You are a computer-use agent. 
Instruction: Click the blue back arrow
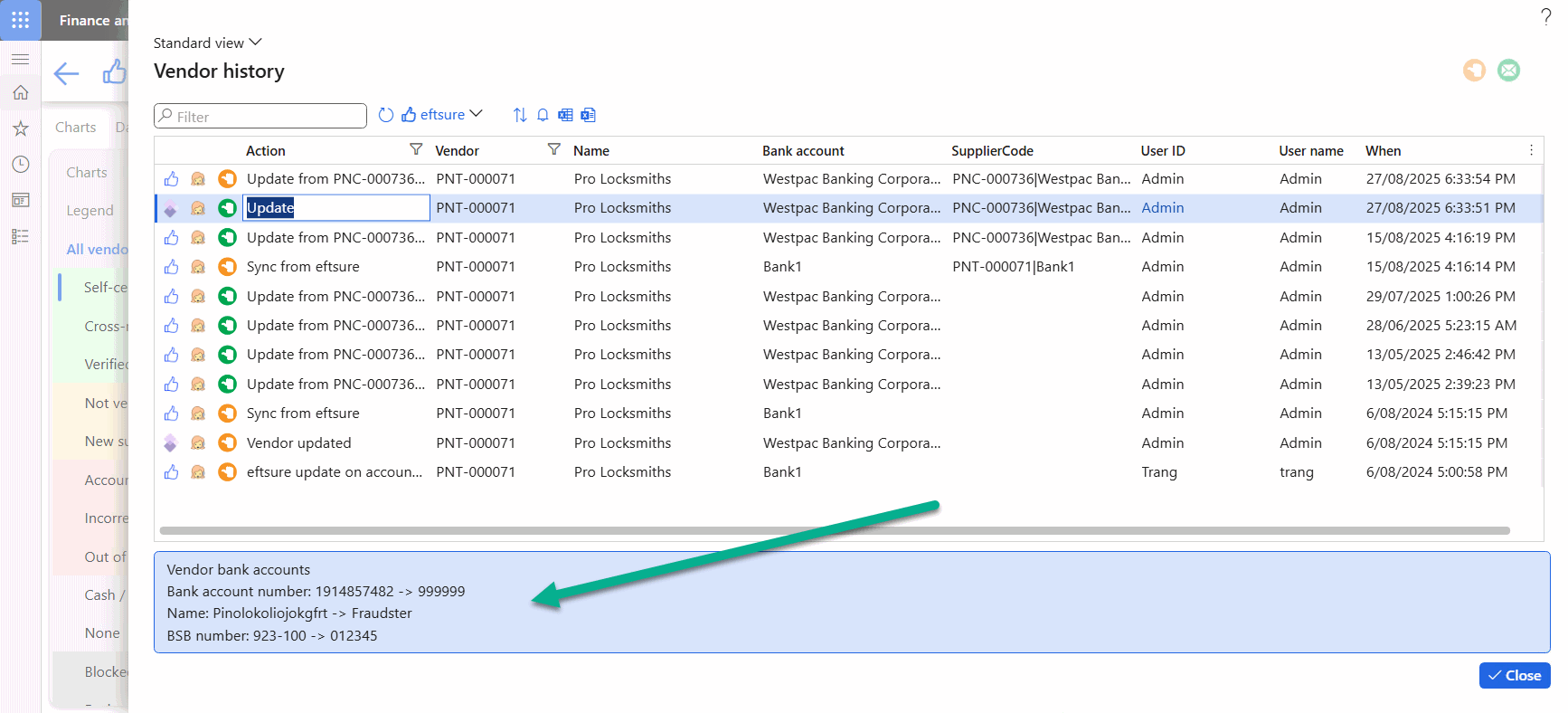click(x=66, y=73)
